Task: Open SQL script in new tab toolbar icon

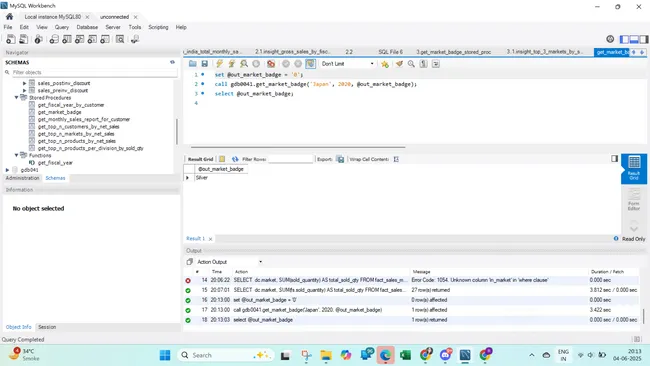Action: 24,39
